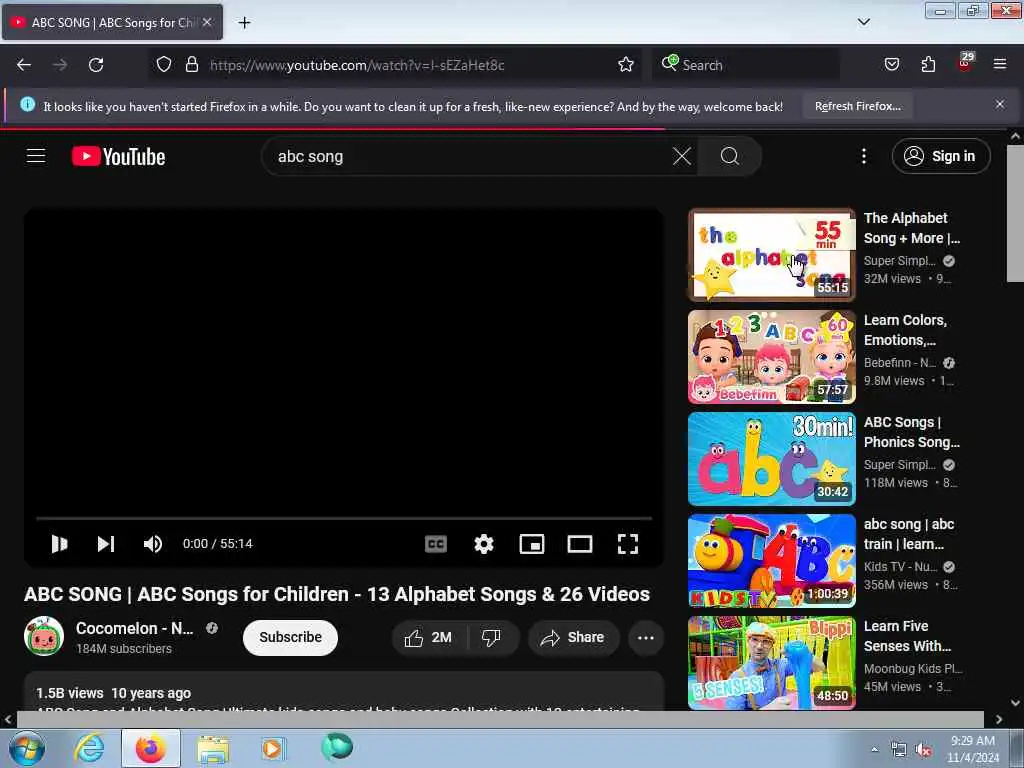Screen dimensions: 1024x768
Task: Click the Firefox Search box
Action: click(x=746, y=65)
